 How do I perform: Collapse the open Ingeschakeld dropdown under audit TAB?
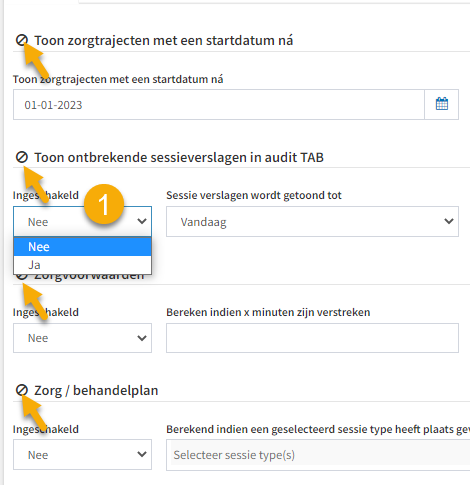coord(82,222)
